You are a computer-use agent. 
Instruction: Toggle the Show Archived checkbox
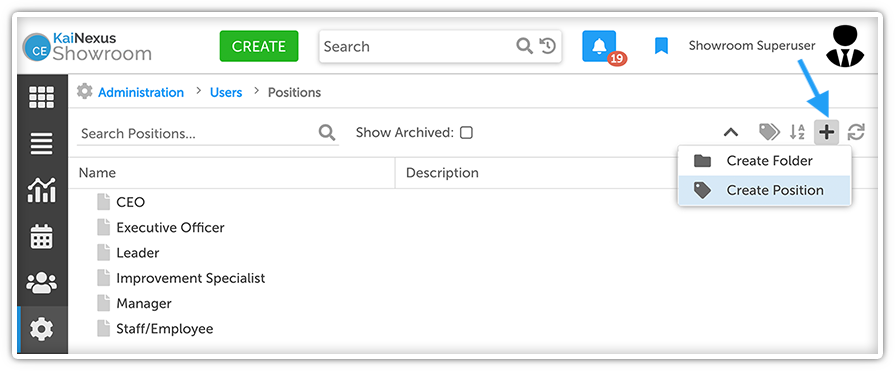click(466, 133)
